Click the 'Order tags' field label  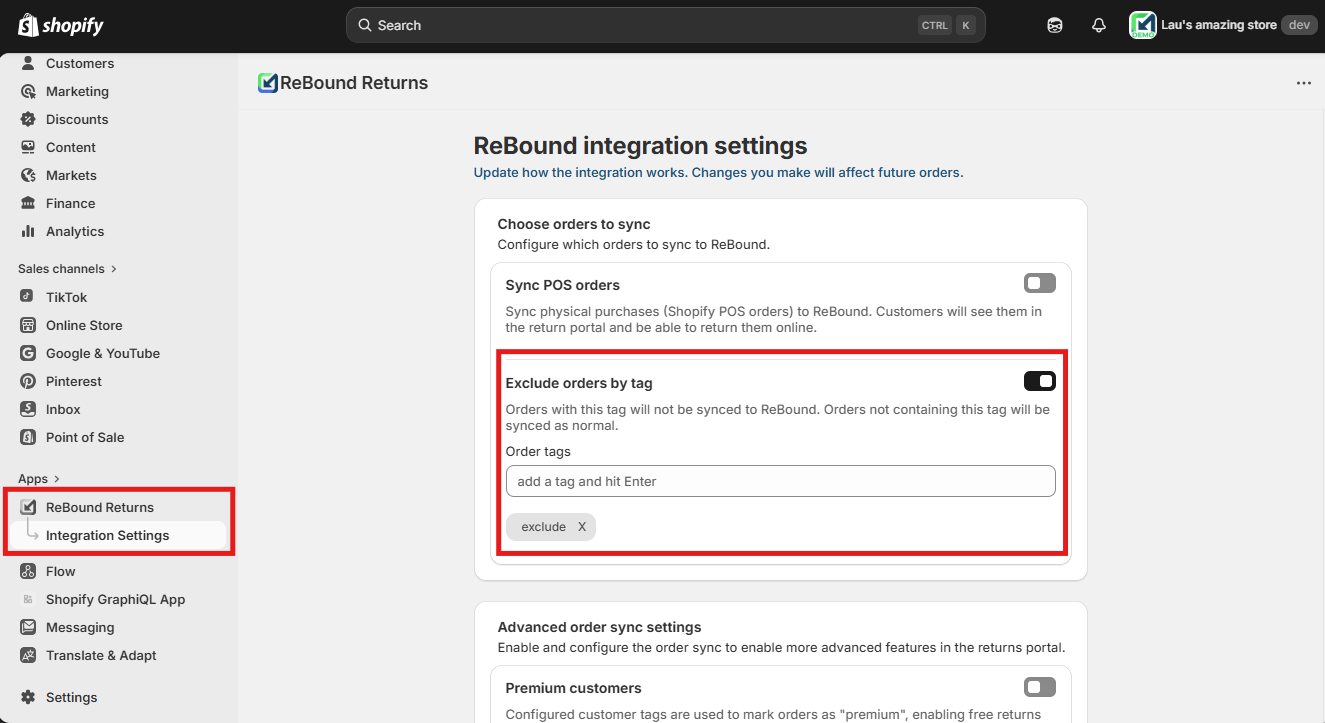538,452
